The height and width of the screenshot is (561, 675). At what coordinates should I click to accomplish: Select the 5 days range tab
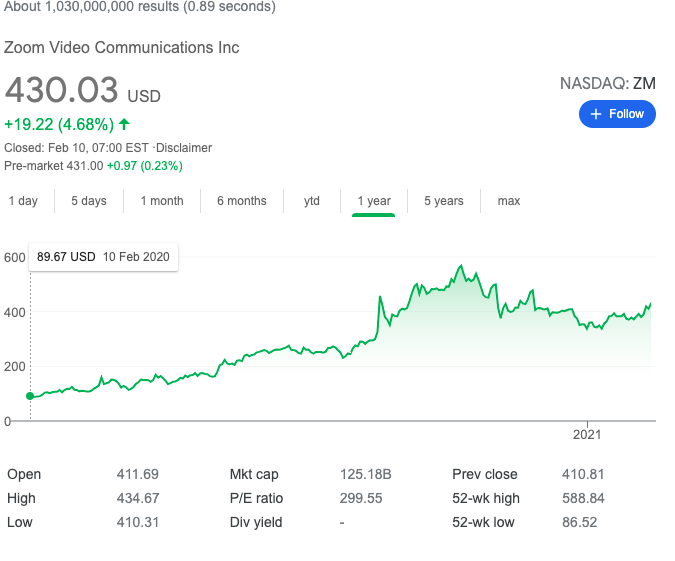89,201
